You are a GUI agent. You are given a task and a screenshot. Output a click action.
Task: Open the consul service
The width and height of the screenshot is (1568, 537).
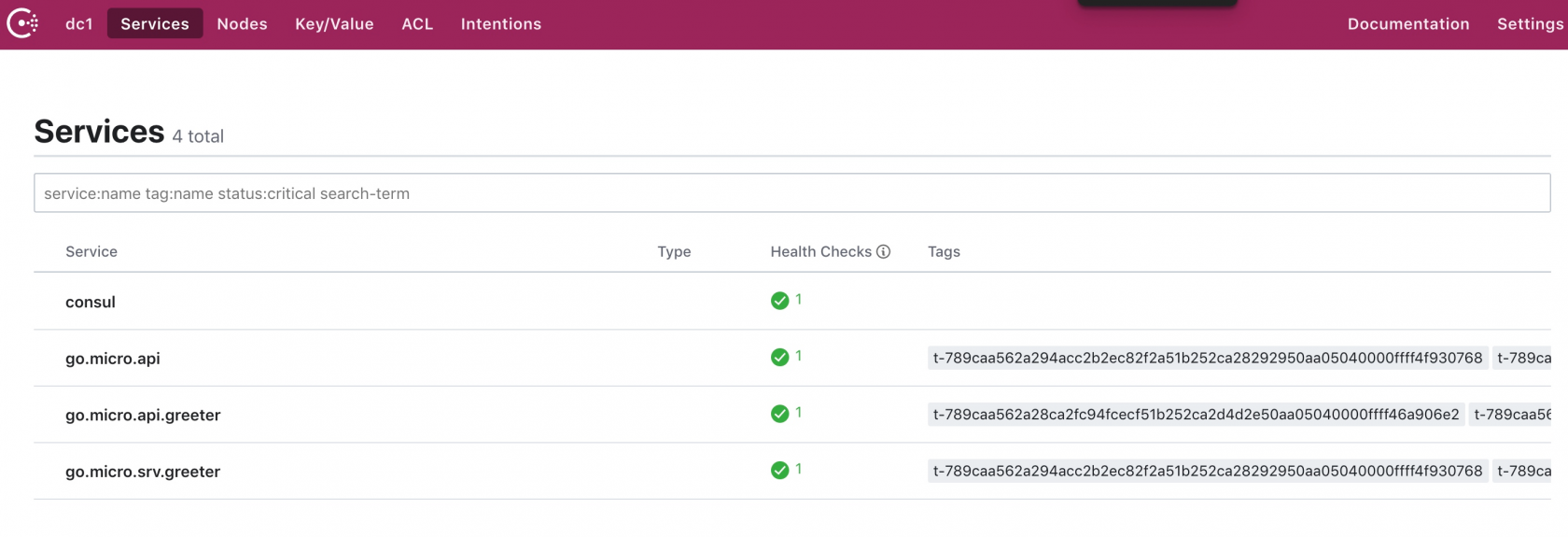point(91,302)
